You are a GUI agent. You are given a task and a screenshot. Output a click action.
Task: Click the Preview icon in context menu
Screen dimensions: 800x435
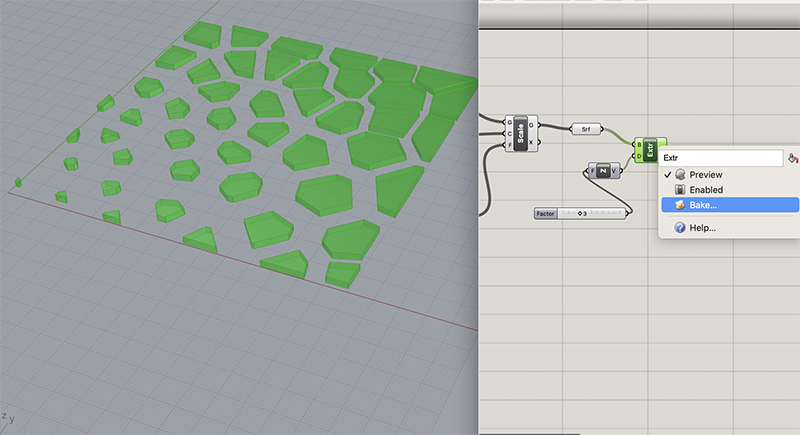coord(680,175)
